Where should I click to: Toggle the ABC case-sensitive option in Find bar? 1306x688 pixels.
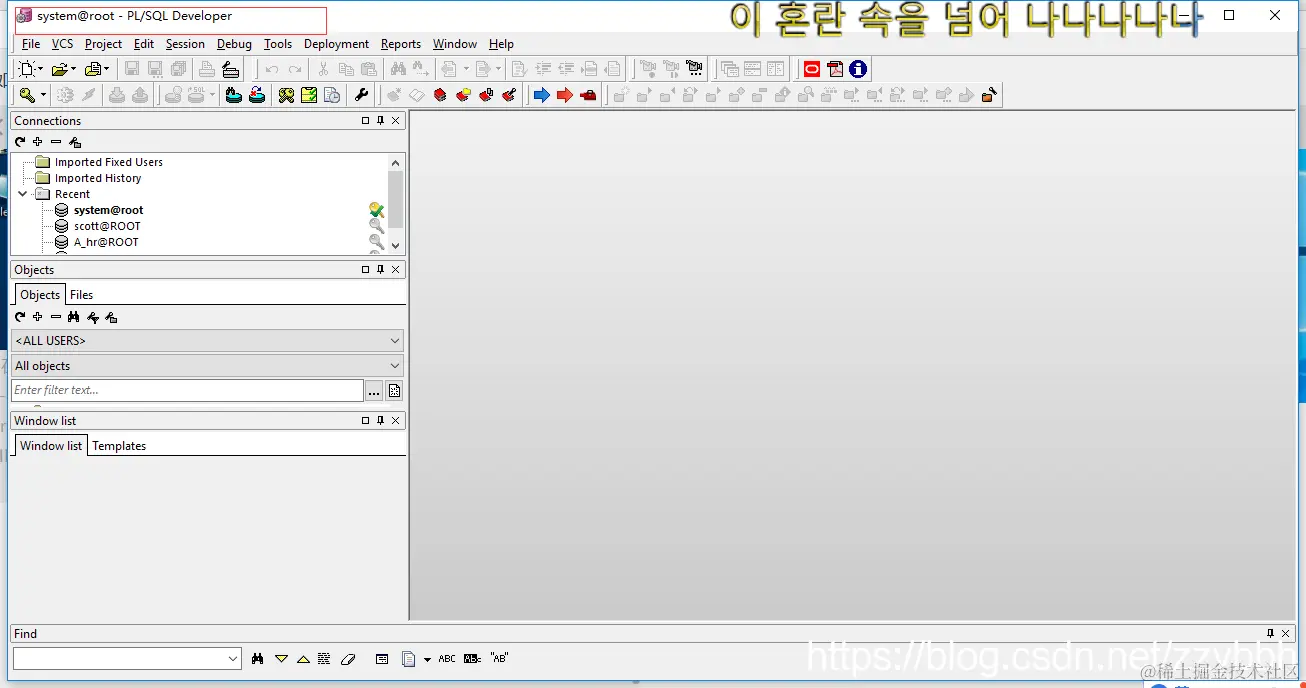447,659
